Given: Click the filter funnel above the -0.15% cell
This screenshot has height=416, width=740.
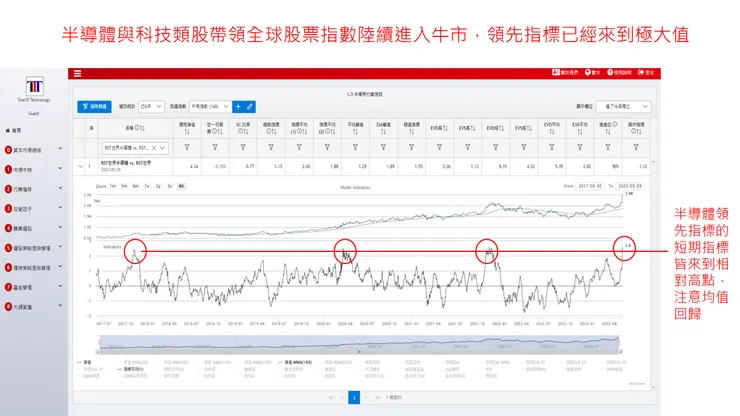Looking at the screenshot, I should [215, 147].
